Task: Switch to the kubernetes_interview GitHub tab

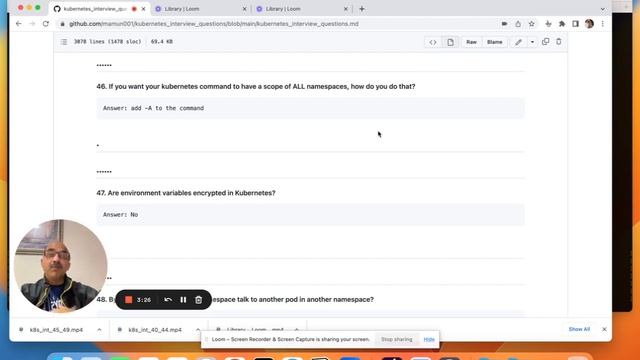Action: coord(95,9)
